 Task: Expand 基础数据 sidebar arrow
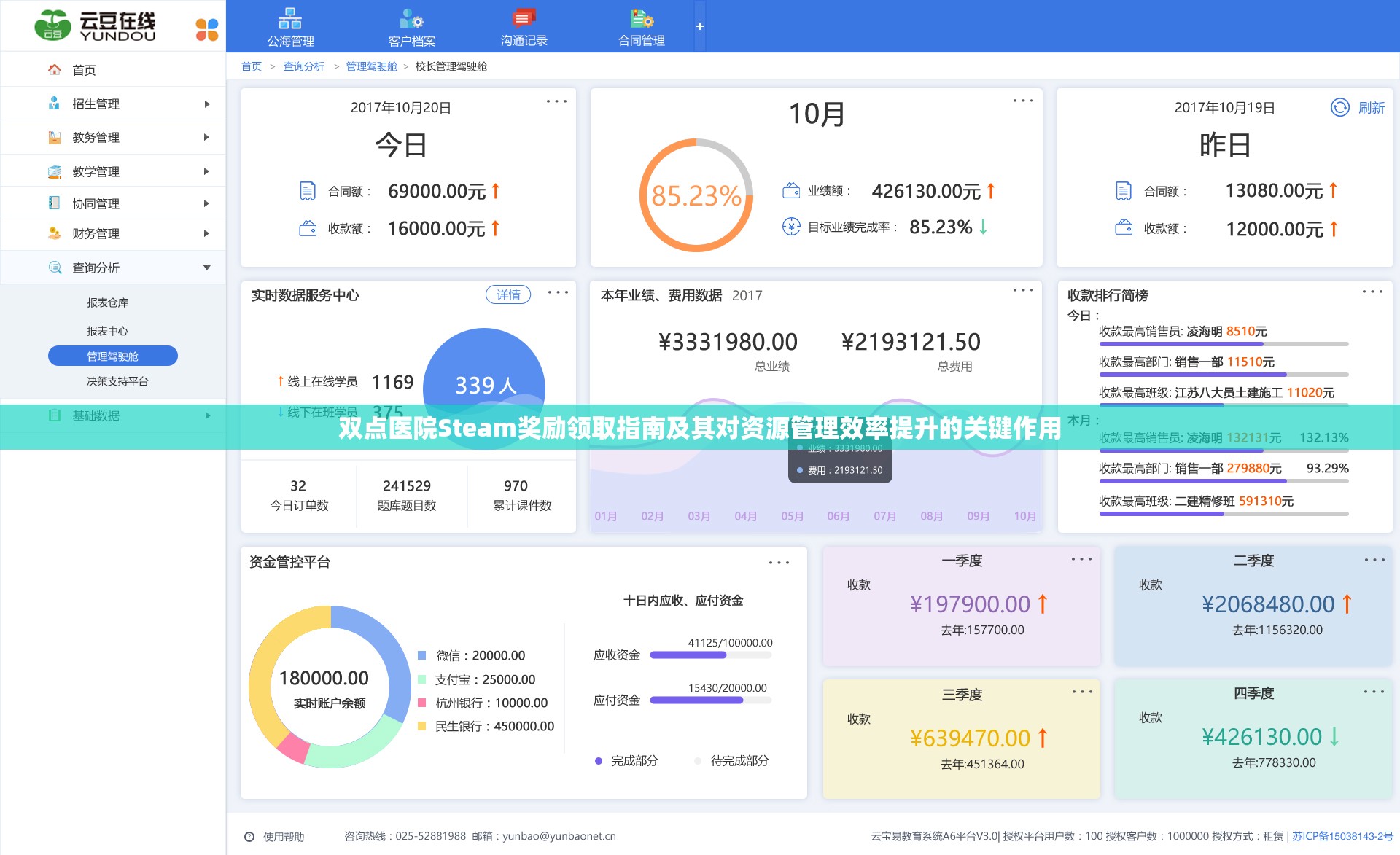tap(207, 415)
